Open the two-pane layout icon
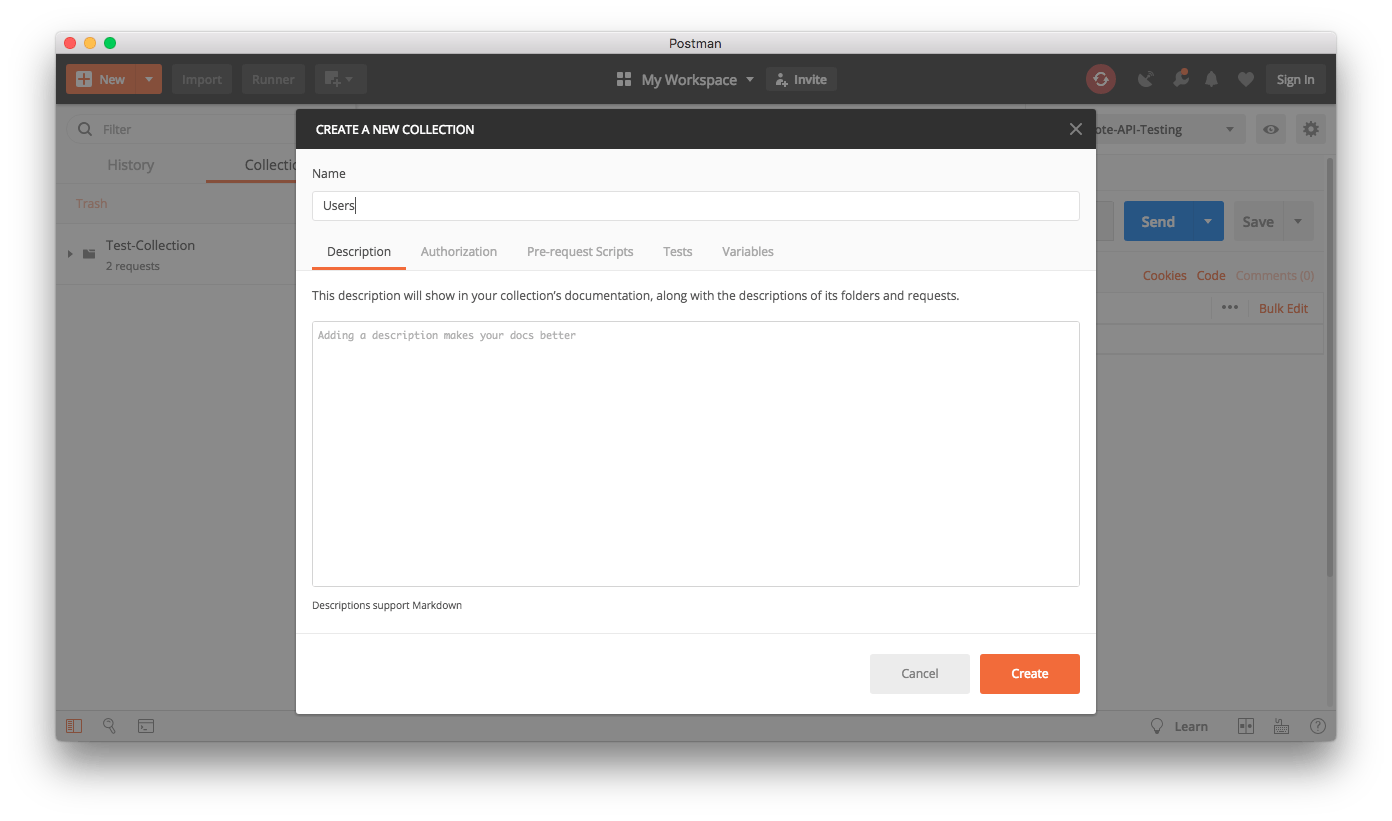The image size is (1392, 821). click(x=1246, y=725)
